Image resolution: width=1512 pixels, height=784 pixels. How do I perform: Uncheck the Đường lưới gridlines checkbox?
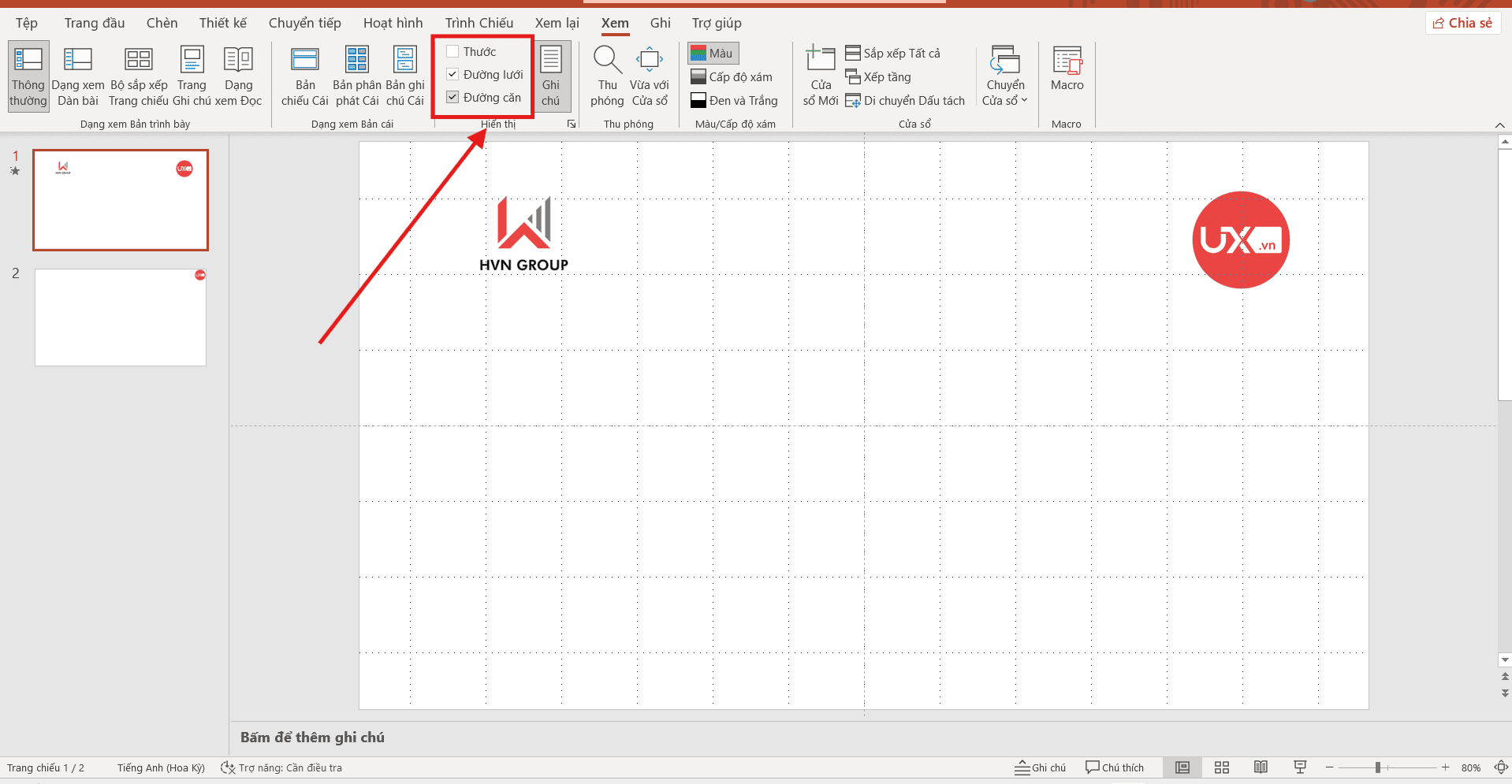[x=452, y=75]
